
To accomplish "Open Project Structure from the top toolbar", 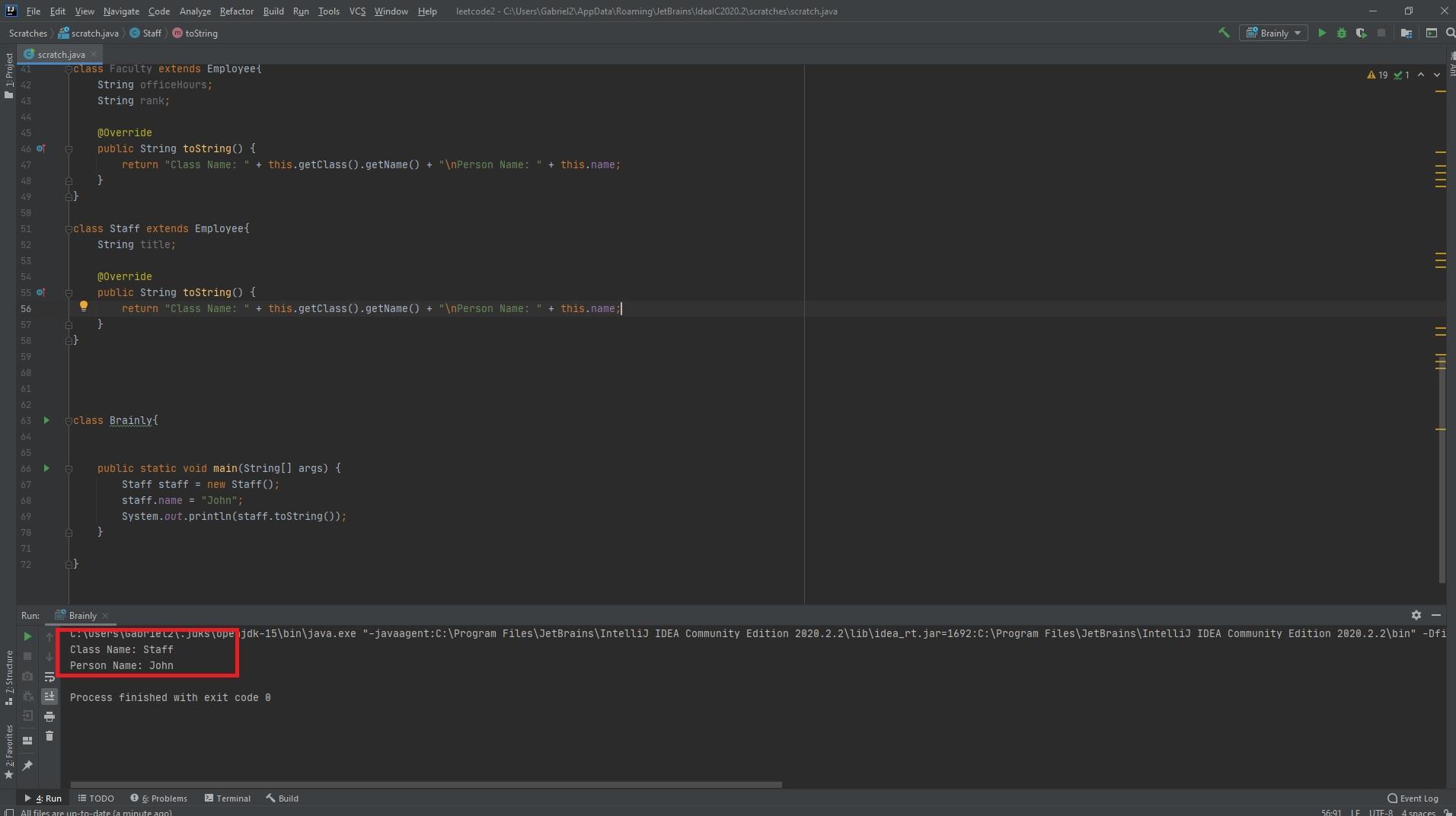I will coord(1406,33).
